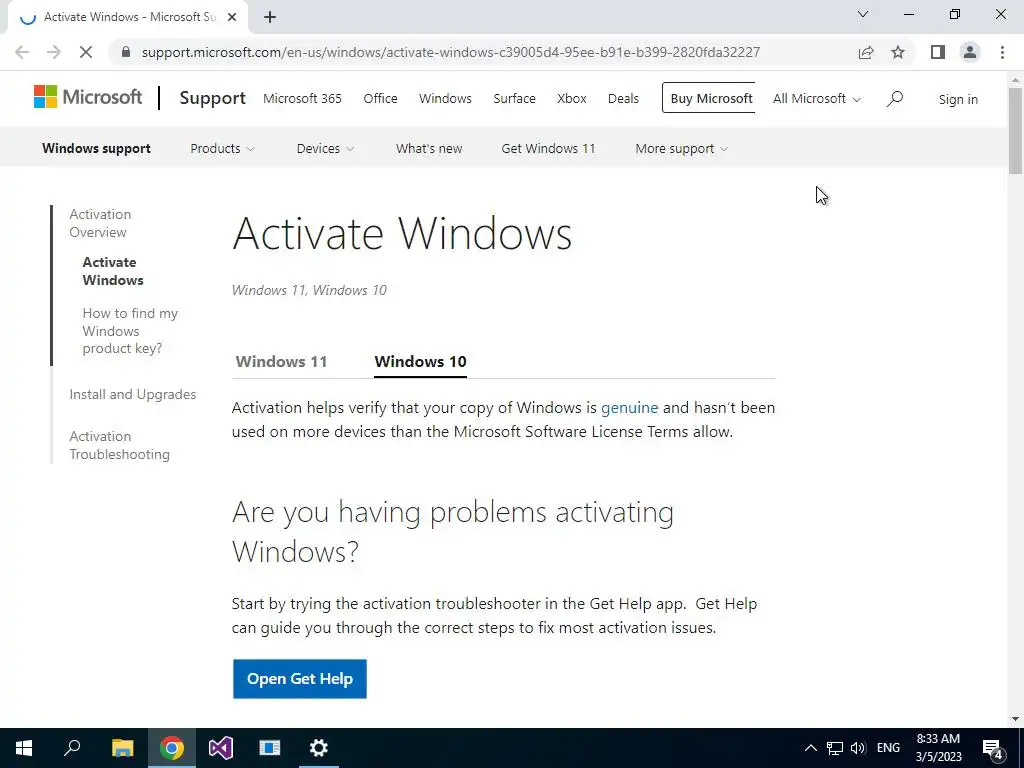Click the forward navigation arrow
The image size is (1024, 768).
tap(54, 52)
